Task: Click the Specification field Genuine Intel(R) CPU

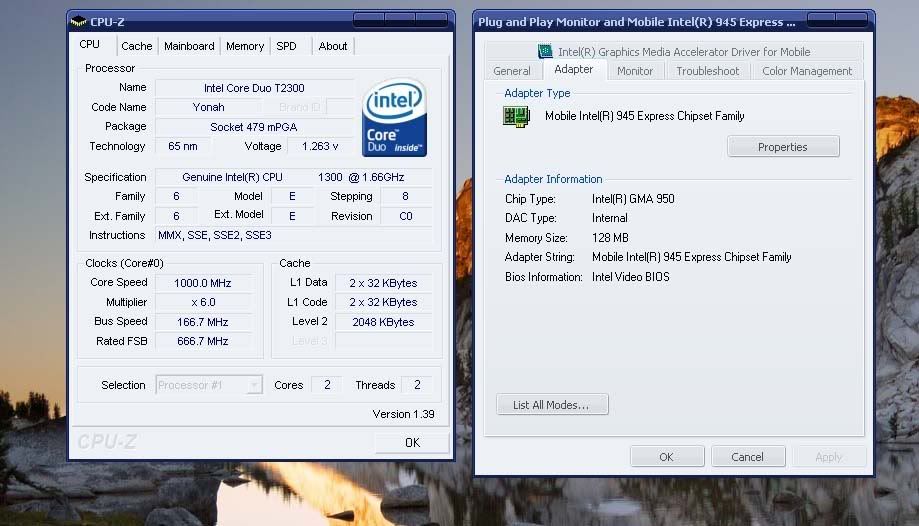Action: pos(293,177)
